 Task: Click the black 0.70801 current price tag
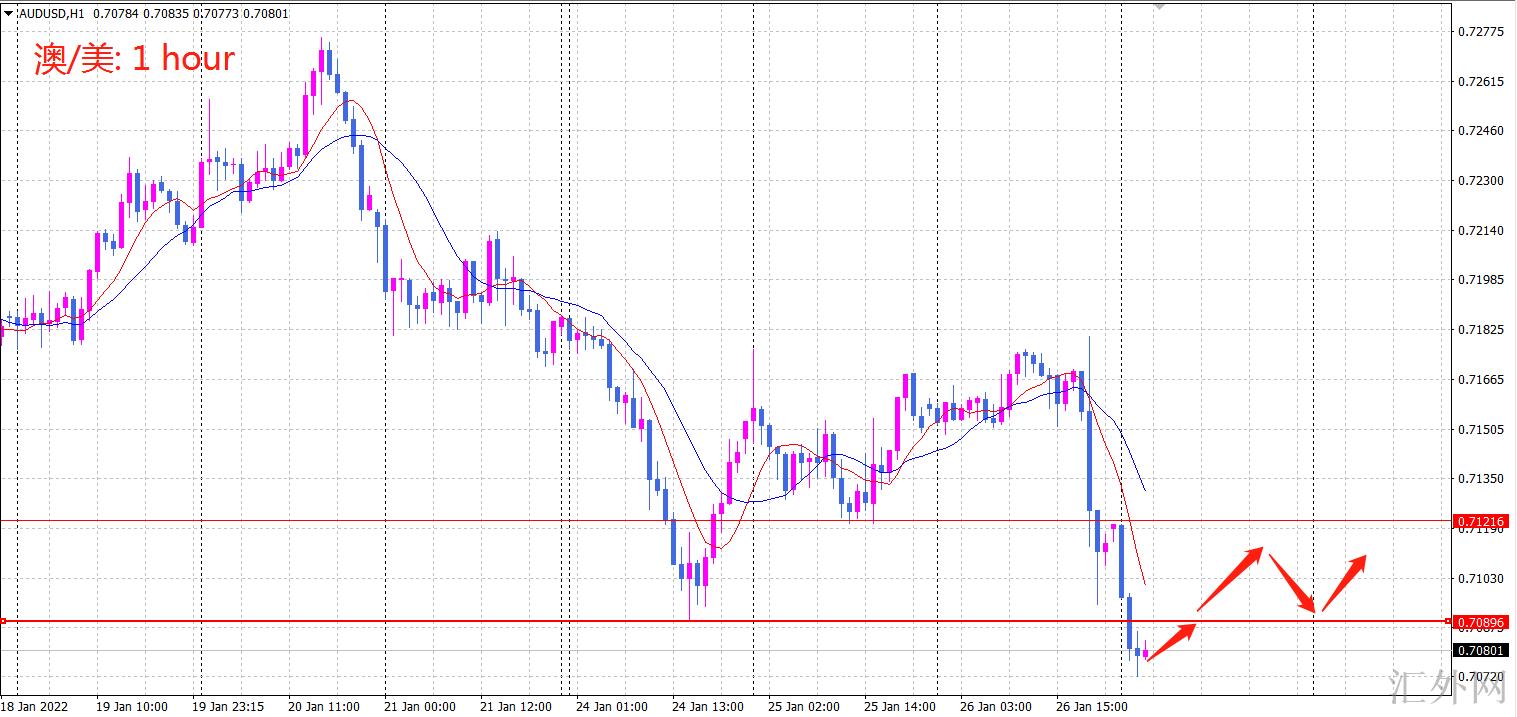[x=1480, y=651]
